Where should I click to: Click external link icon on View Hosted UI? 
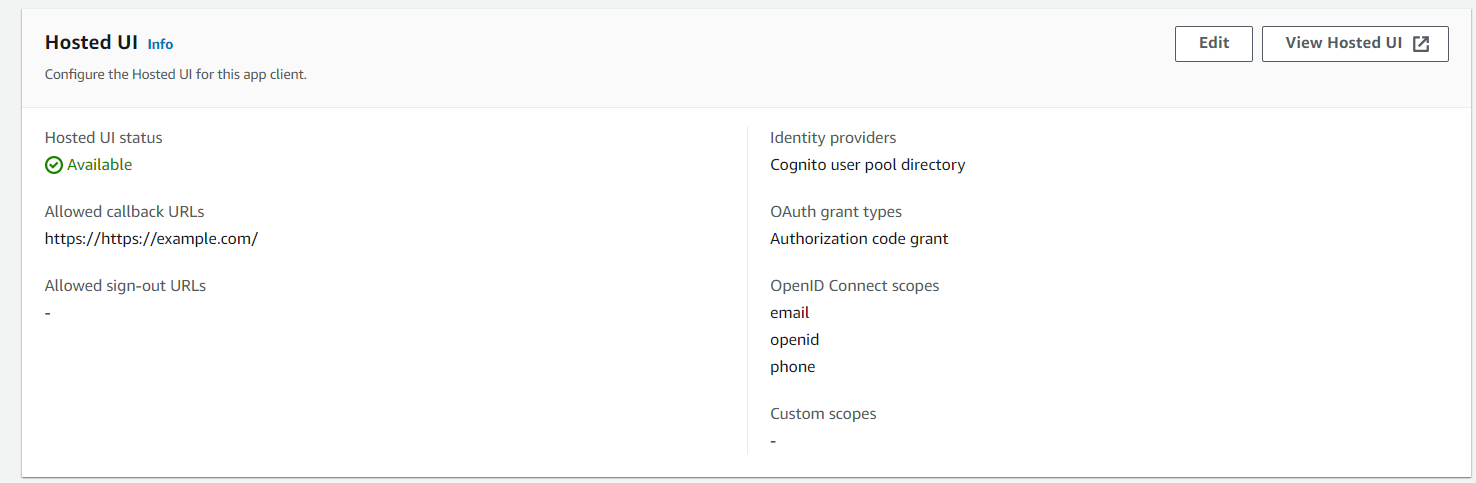coord(1421,44)
